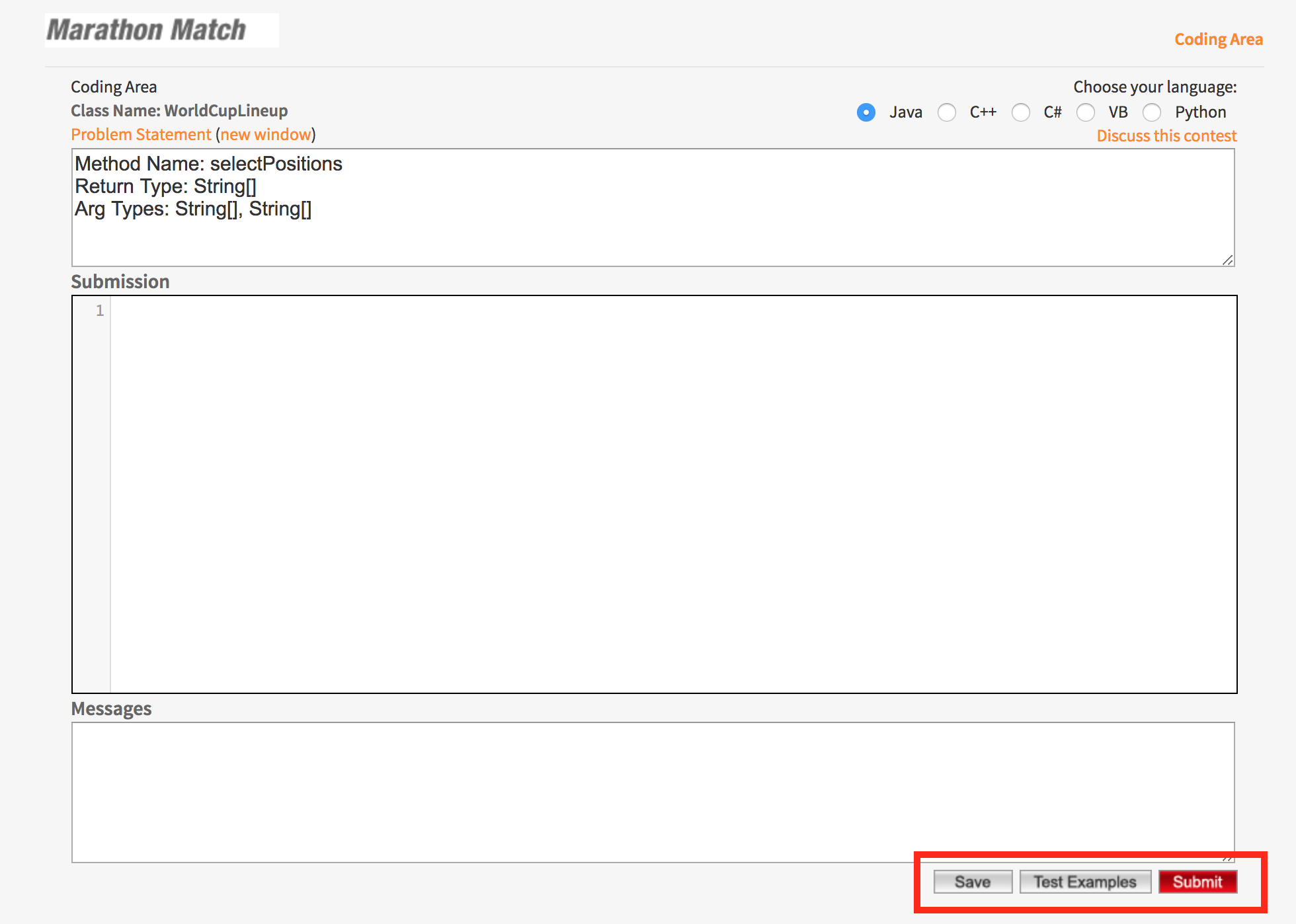Screen dimensions: 1296x924
Task: Run the Test Examples button
Action: tap(1084, 882)
